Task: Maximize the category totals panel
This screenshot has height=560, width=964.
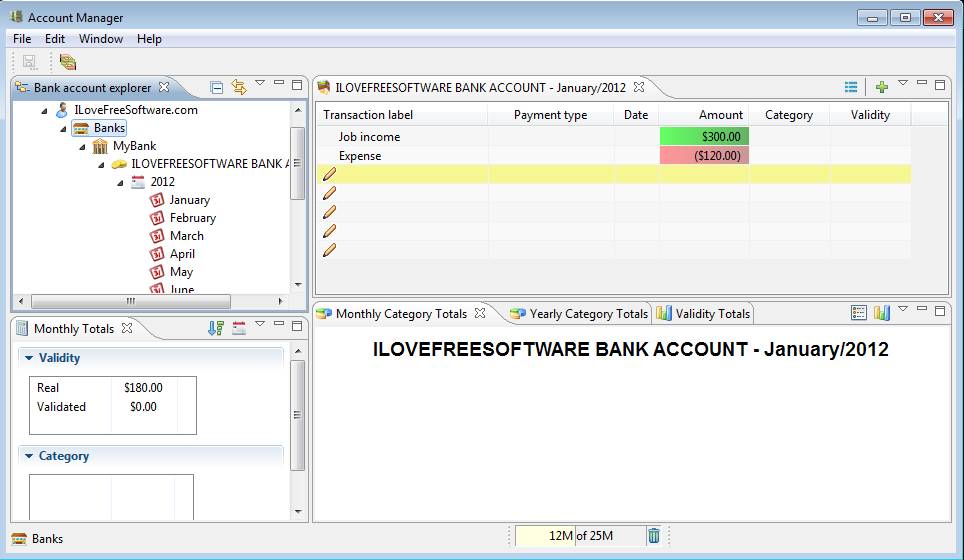Action: pos(940,310)
